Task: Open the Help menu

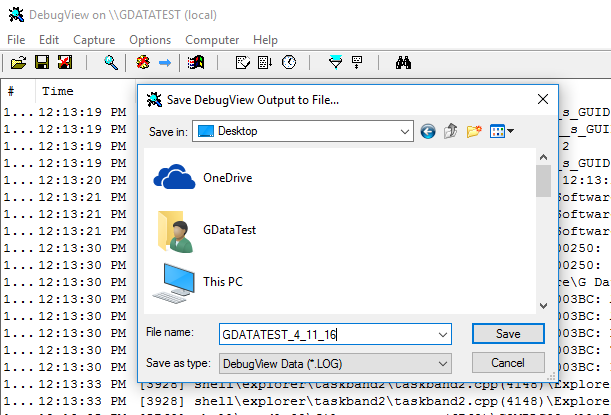Action: [x=265, y=40]
